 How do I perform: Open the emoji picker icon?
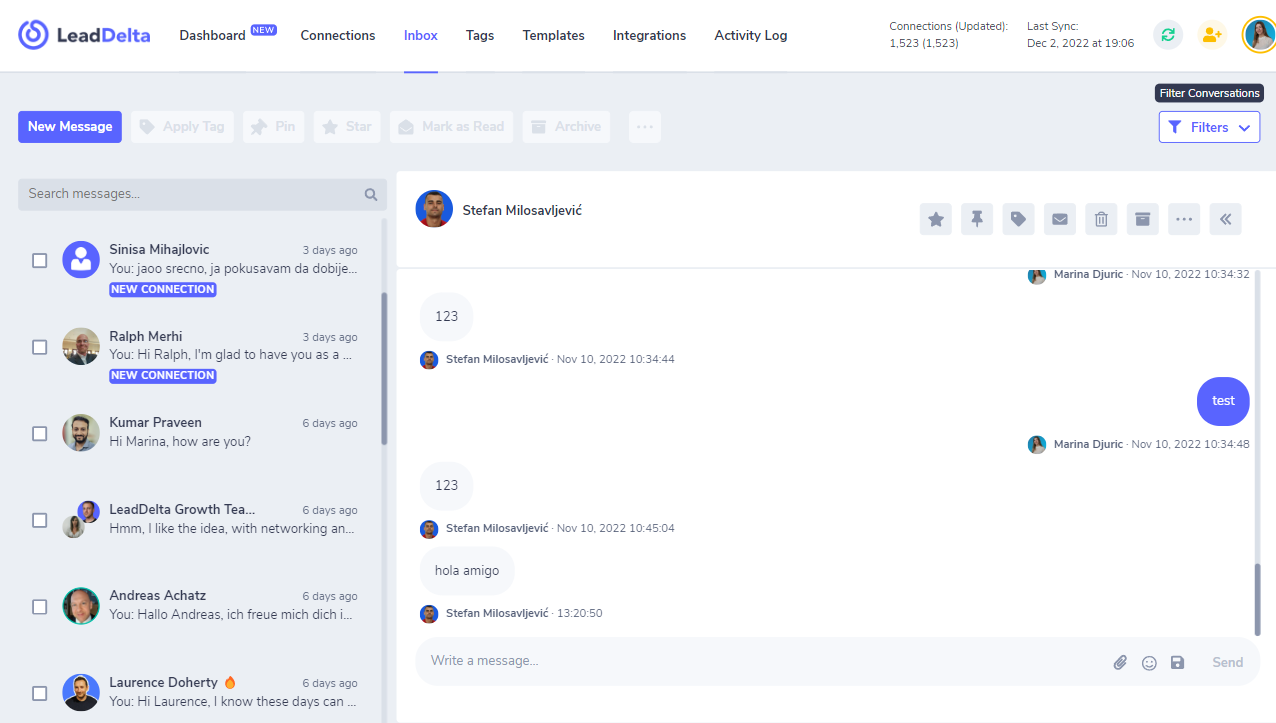point(1149,662)
